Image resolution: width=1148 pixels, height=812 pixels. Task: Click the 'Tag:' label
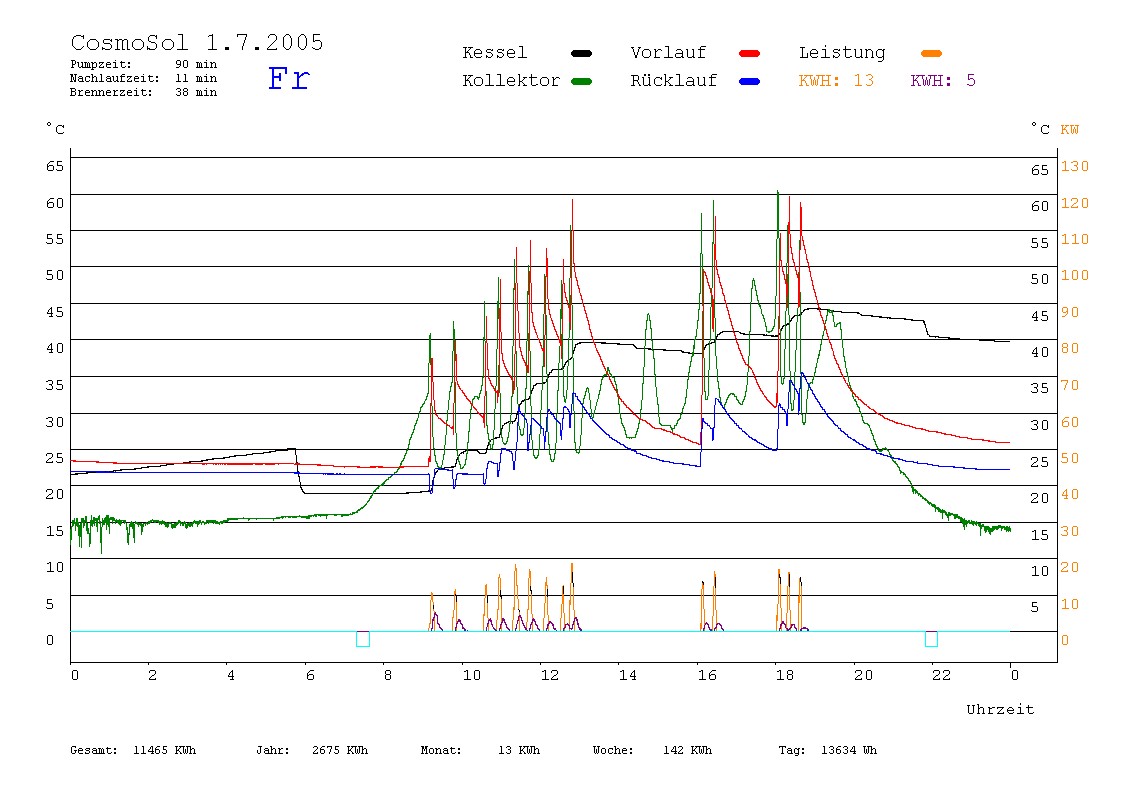click(792, 750)
